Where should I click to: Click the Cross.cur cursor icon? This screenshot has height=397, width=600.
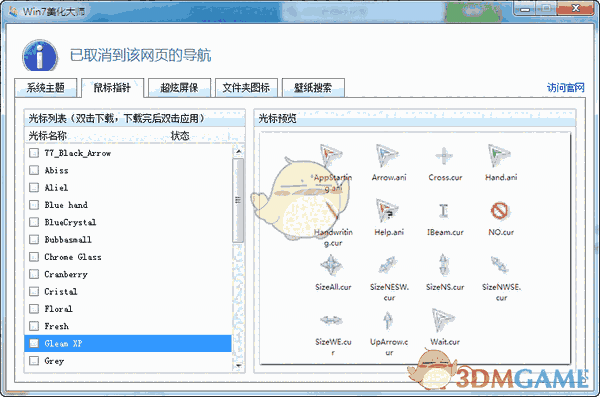[x=443, y=155]
